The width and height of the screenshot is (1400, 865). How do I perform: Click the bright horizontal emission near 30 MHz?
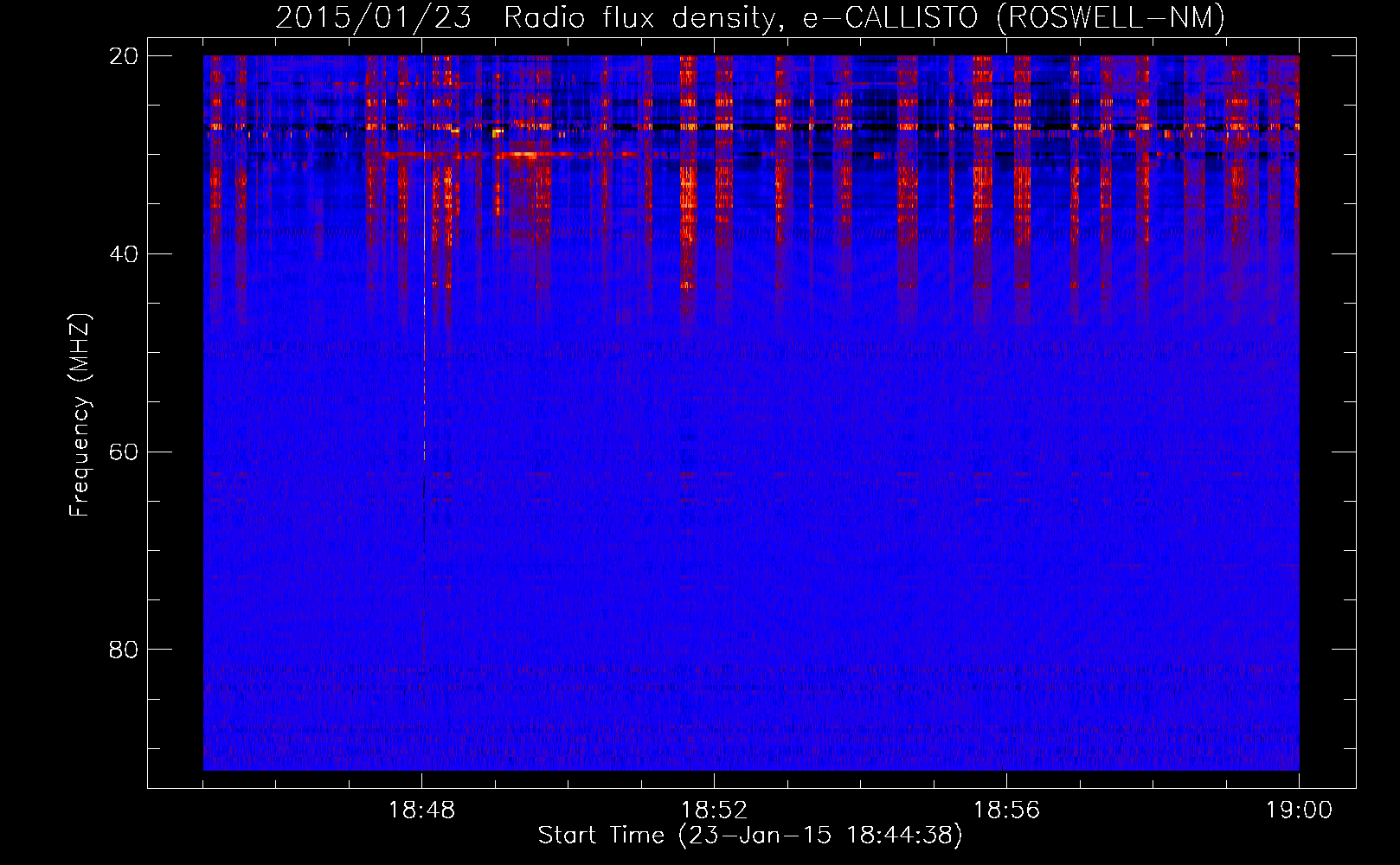511,155
